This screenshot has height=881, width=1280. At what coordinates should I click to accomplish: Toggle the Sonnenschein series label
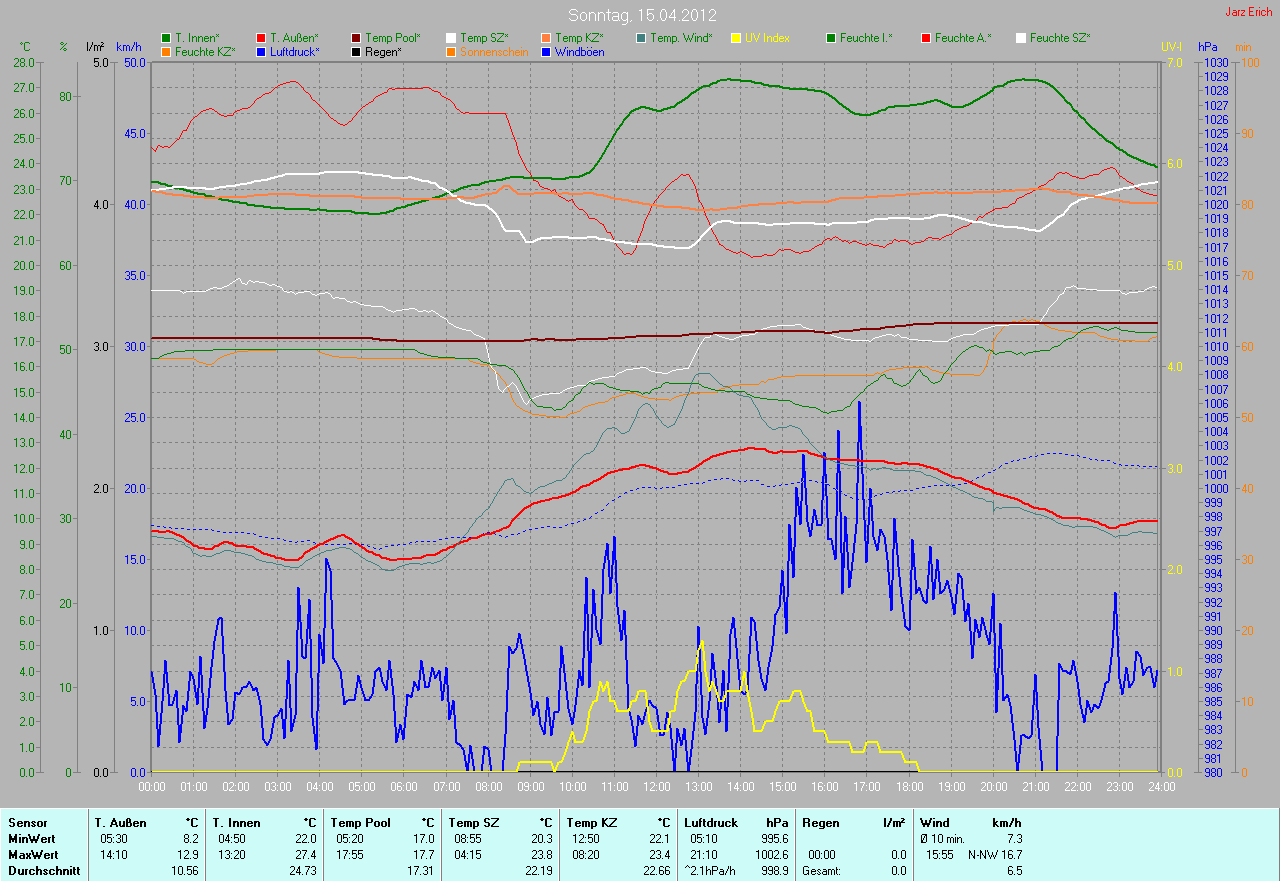tap(494, 52)
